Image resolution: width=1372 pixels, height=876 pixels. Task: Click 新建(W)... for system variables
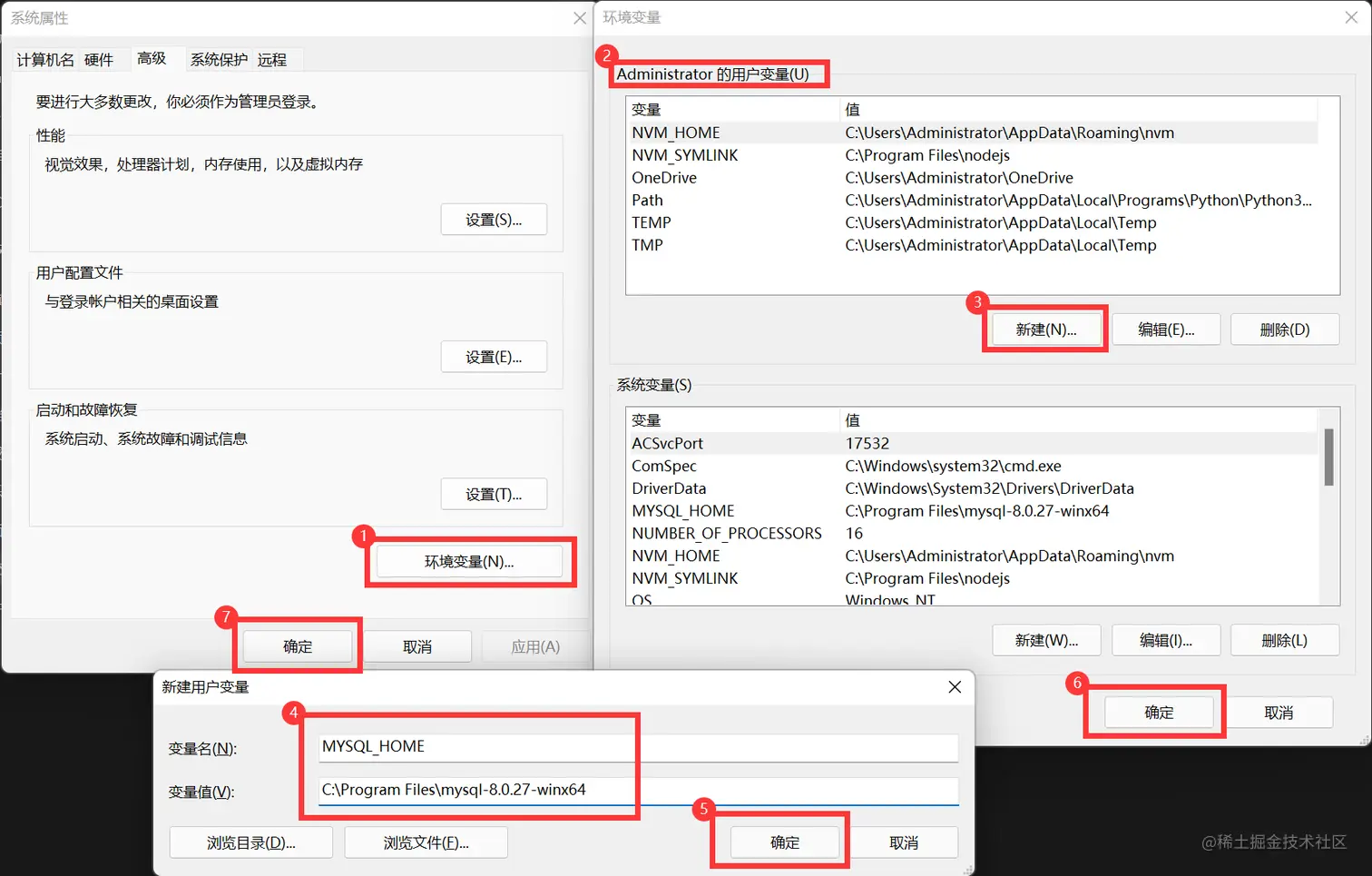tap(1046, 640)
